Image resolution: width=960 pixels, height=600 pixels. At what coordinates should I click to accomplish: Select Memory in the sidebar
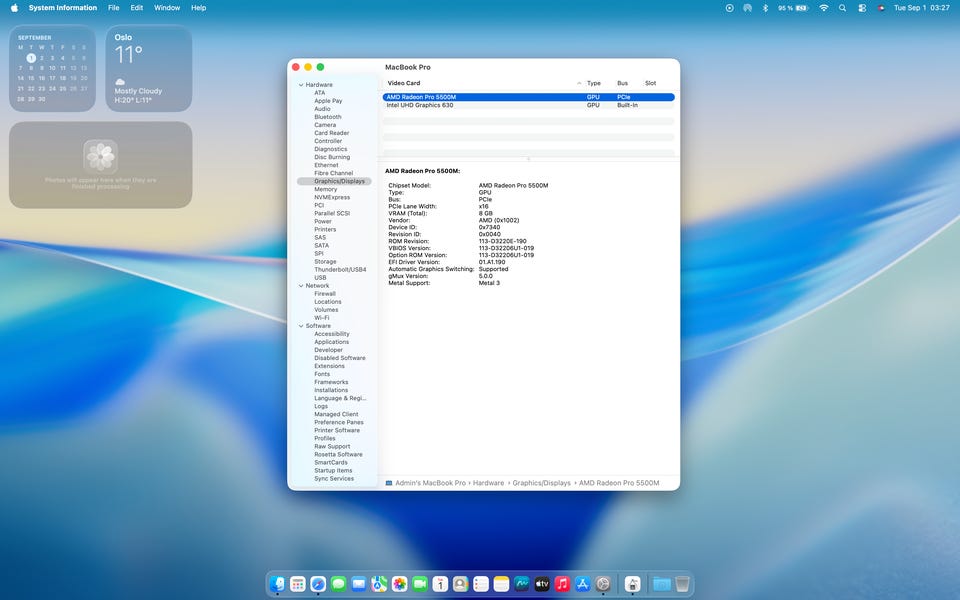click(x=326, y=189)
